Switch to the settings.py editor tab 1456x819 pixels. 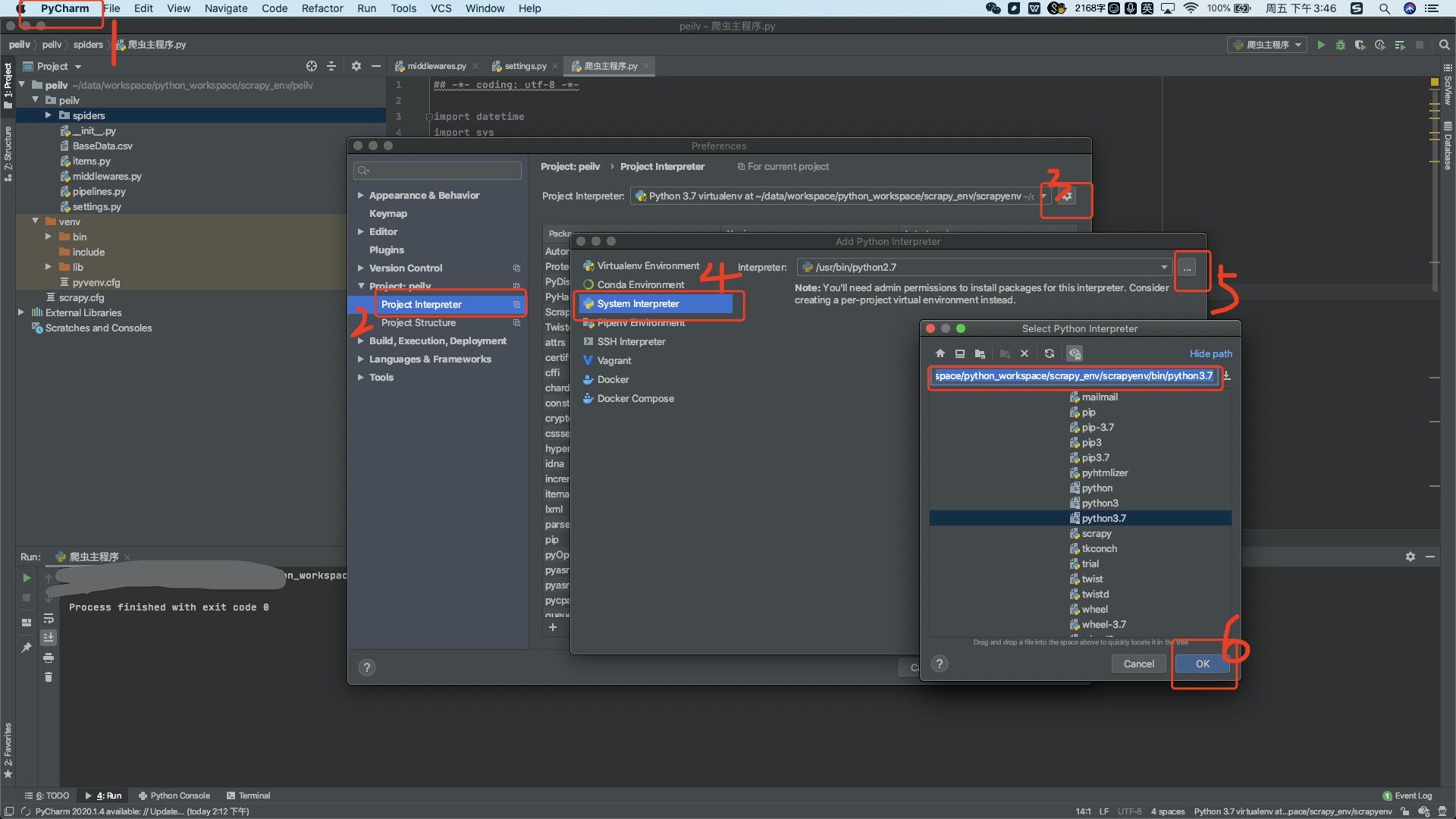pyautogui.click(x=525, y=67)
